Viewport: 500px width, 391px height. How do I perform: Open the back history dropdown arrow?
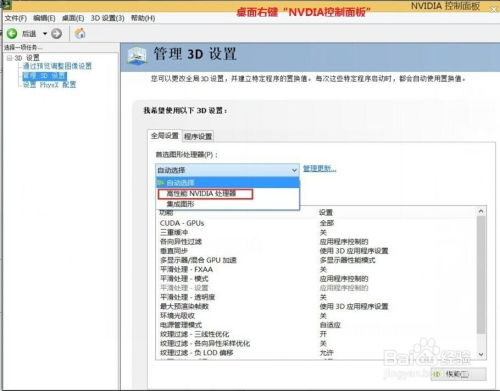coord(45,34)
